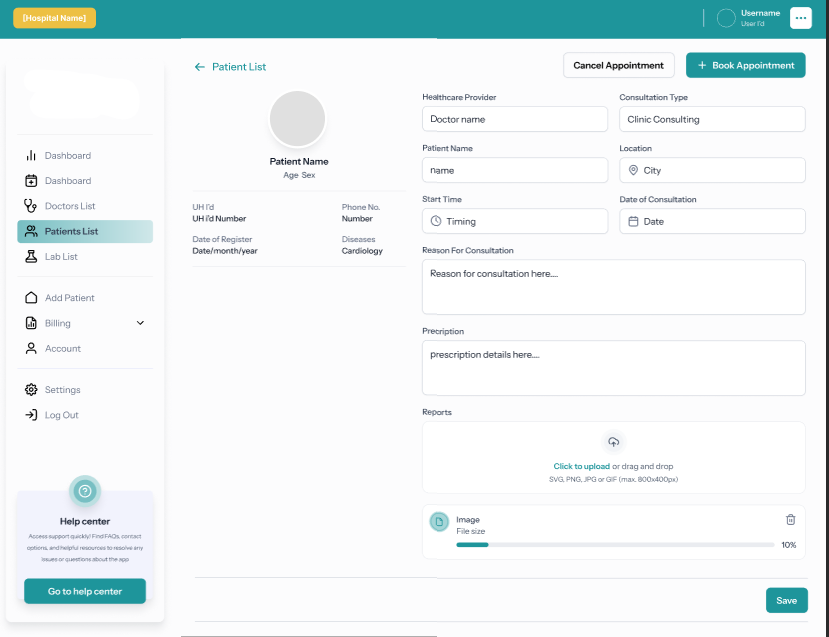The width and height of the screenshot is (829, 637).
Task: Click the Book Appointment button
Action: pyautogui.click(x=745, y=65)
